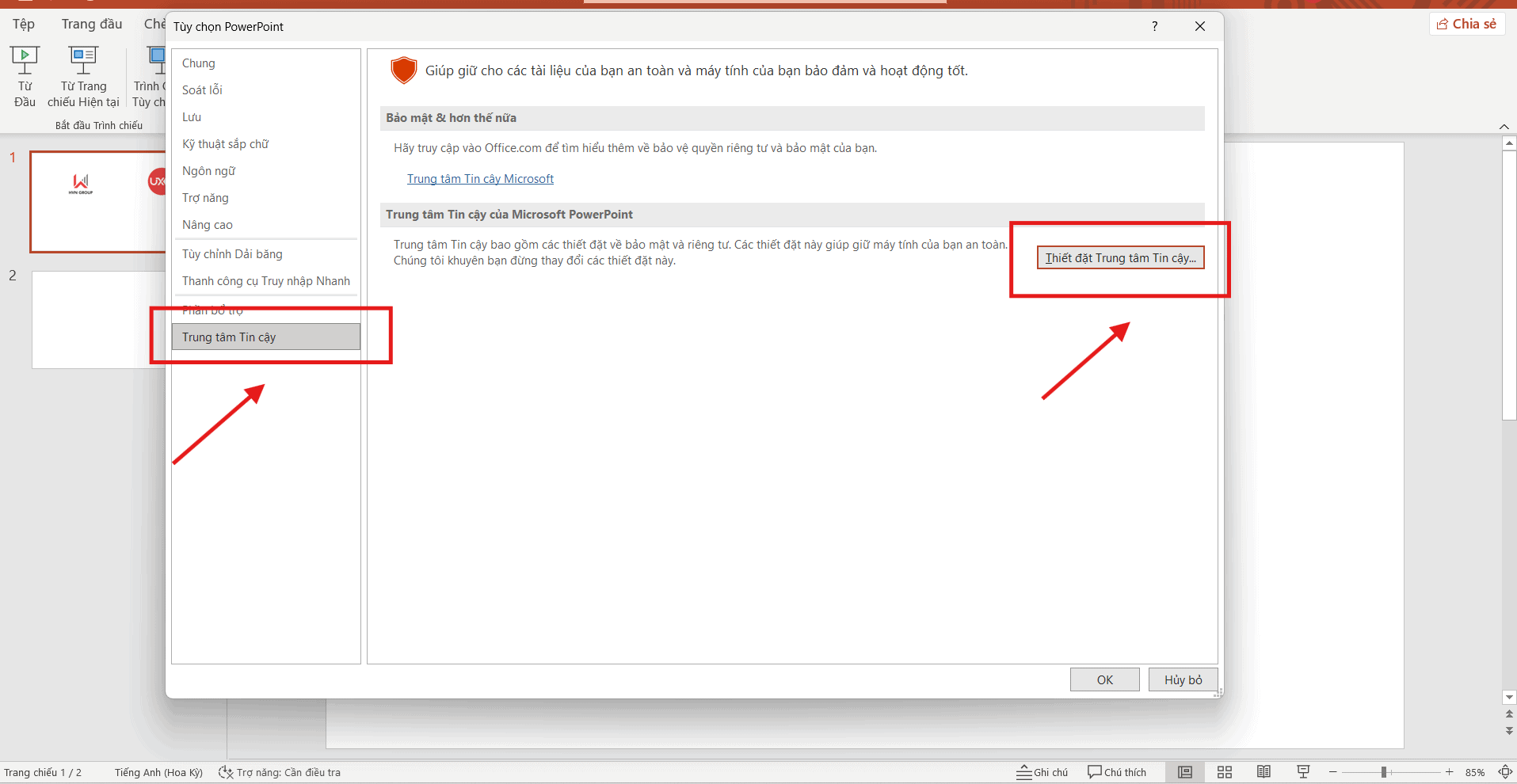Check accessibility status Trợ năng

click(x=280, y=772)
